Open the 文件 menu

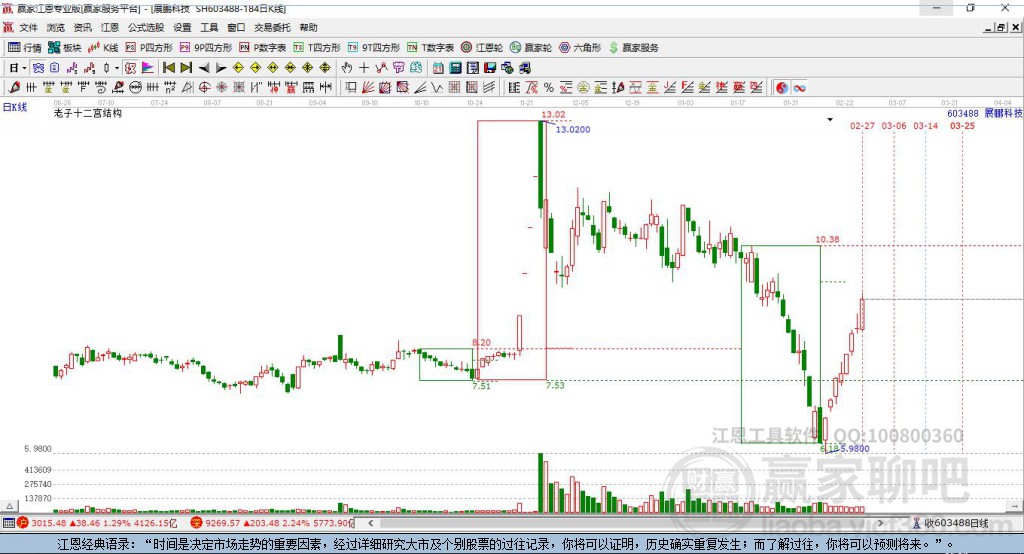(x=28, y=27)
